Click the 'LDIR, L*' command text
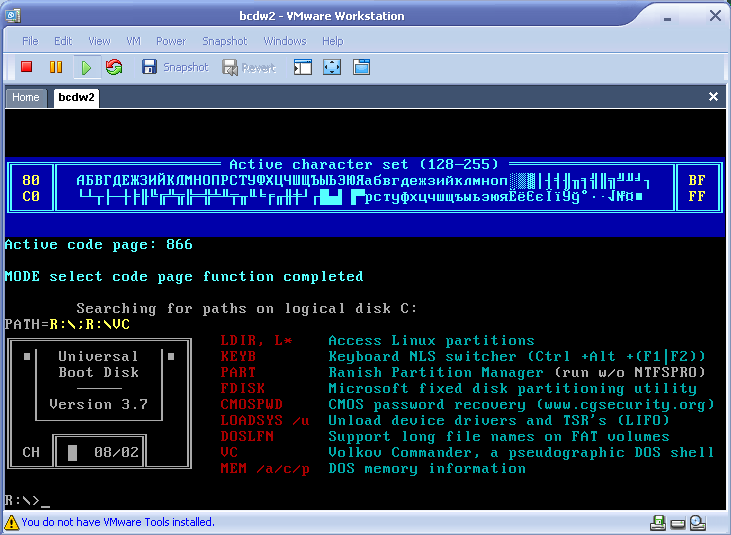 (x=256, y=341)
